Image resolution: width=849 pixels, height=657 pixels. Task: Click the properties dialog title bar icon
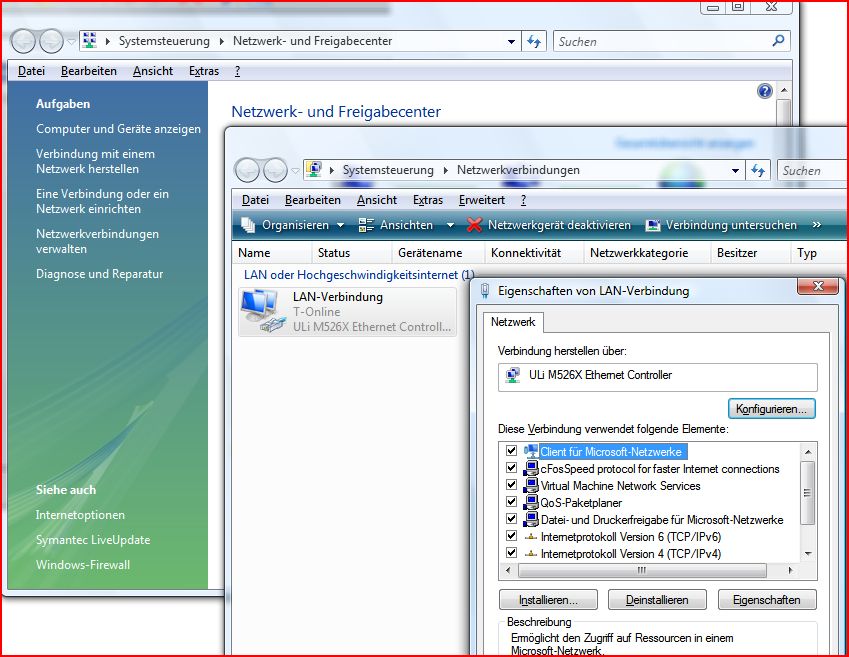pos(485,291)
